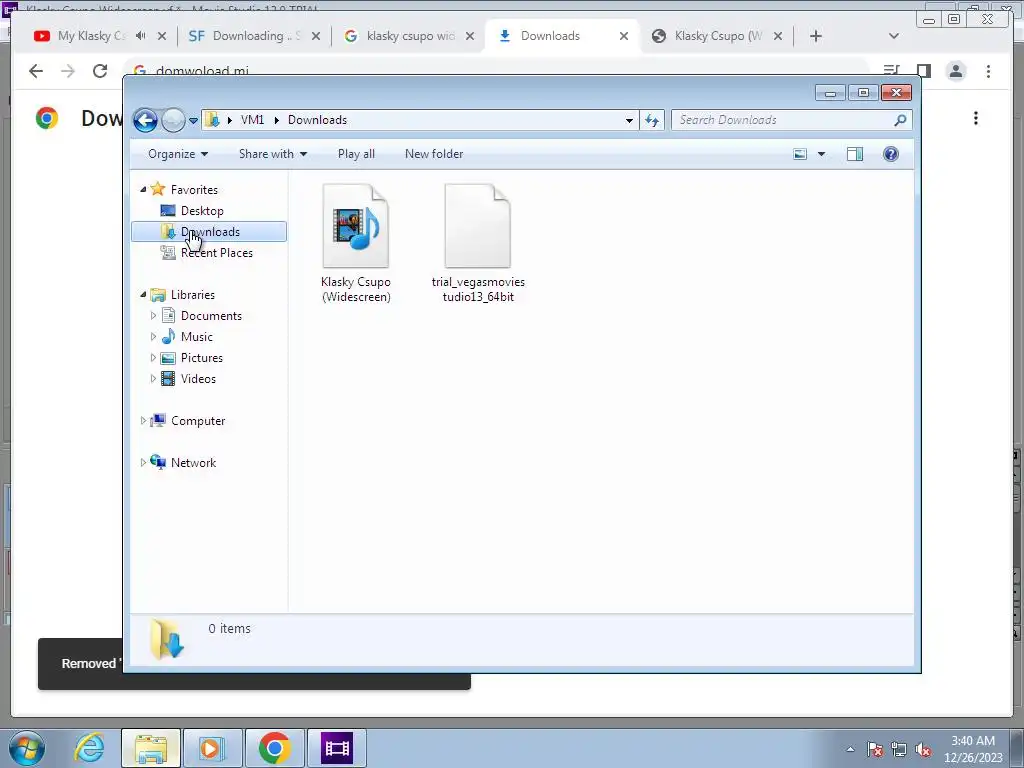This screenshot has width=1024, height=768.
Task: Open the Chrome three-dot menu
Action: 988,71
